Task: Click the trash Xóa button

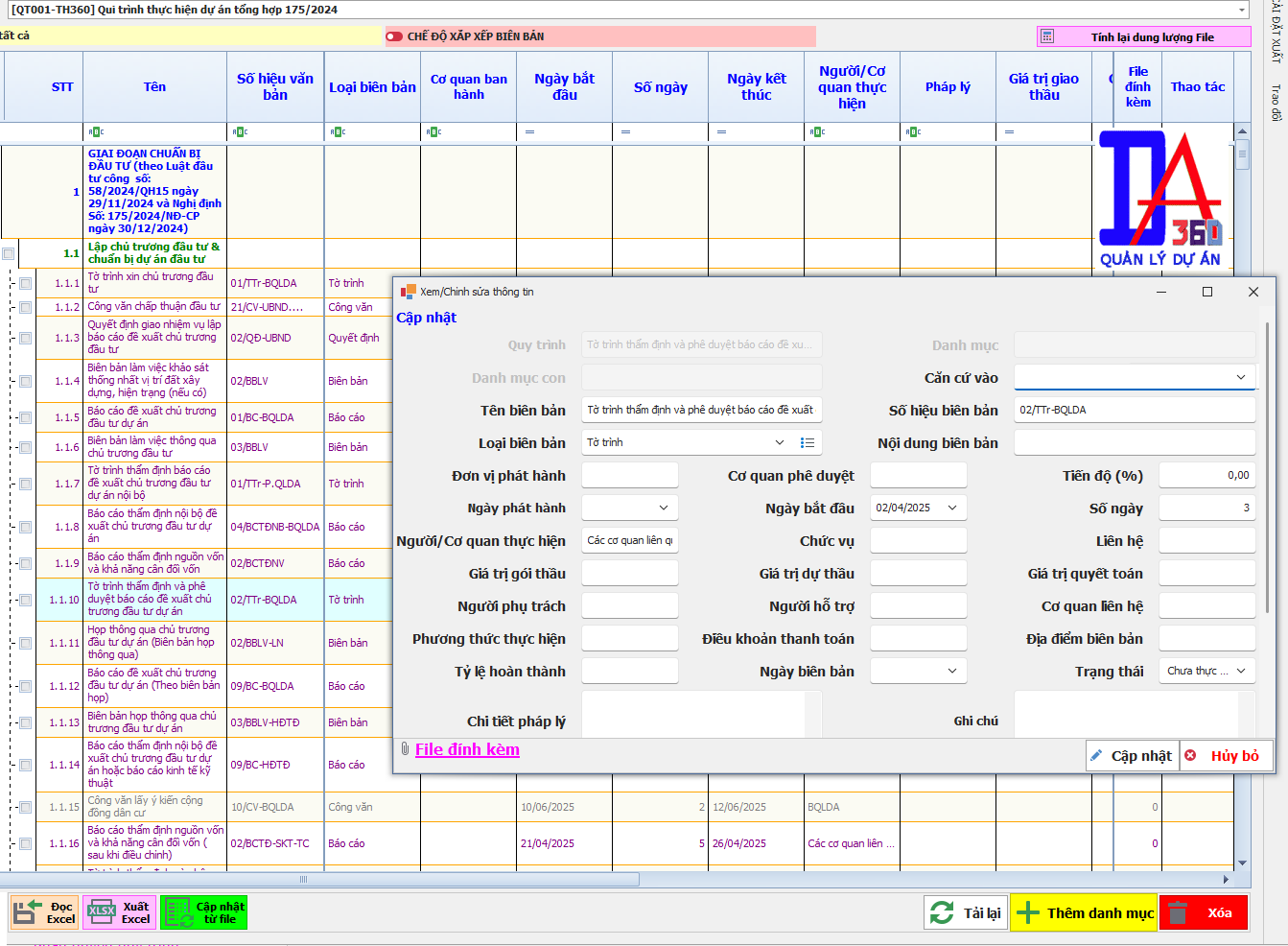Action: (1178, 912)
